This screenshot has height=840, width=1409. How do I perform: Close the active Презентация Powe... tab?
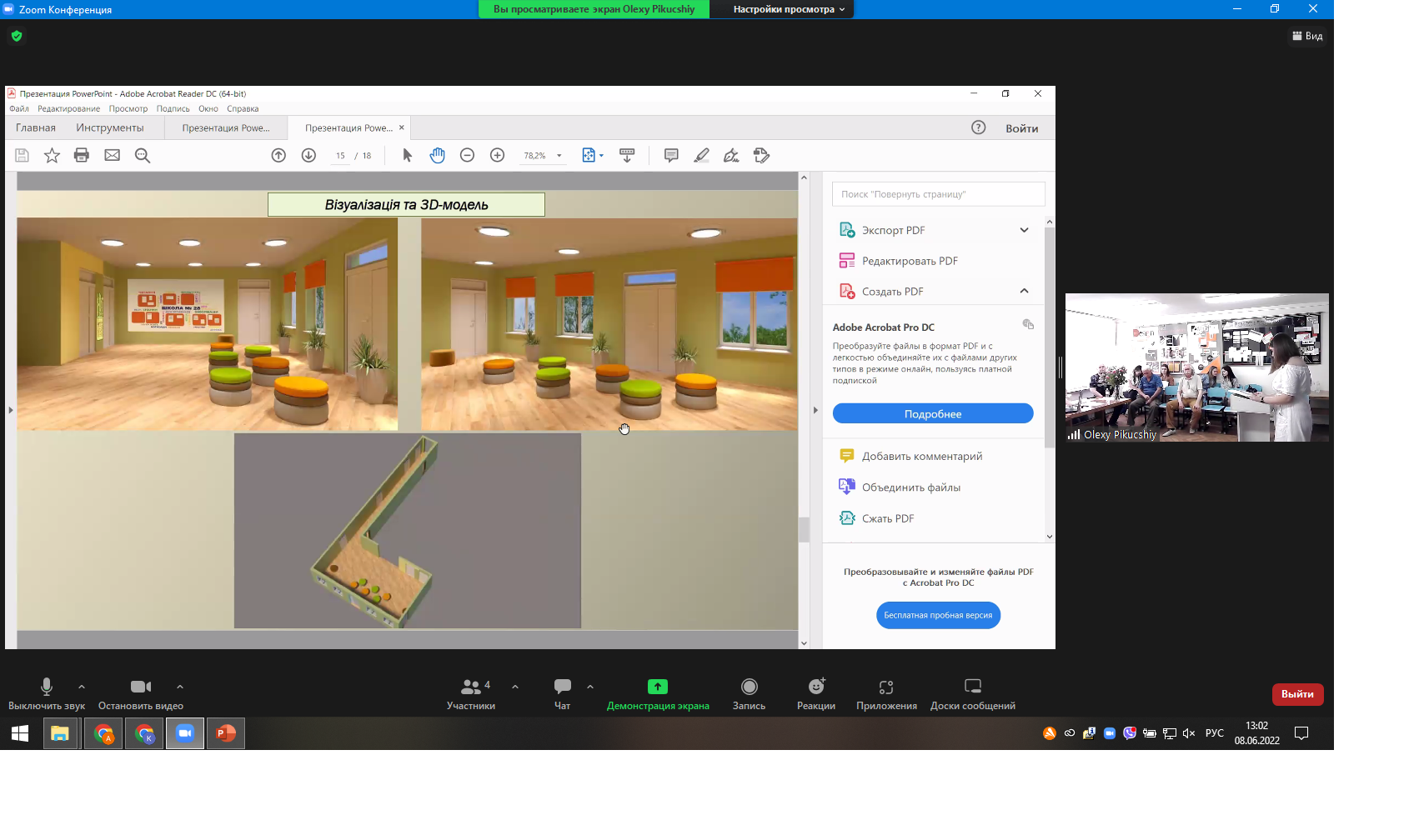pyautogui.click(x=401, y=127)
